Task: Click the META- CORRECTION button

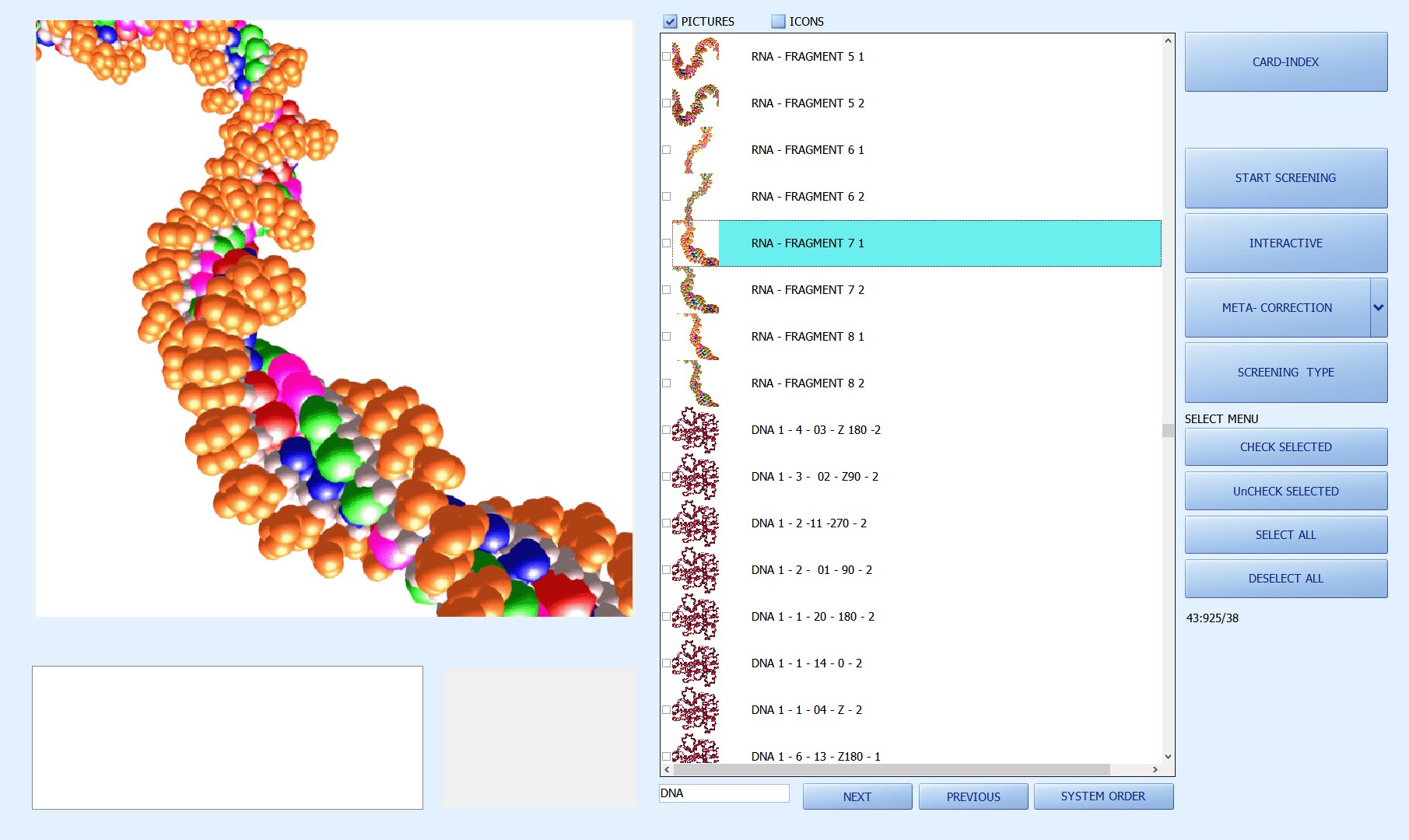Action: pyautogui.click(x=1277, y=308)
